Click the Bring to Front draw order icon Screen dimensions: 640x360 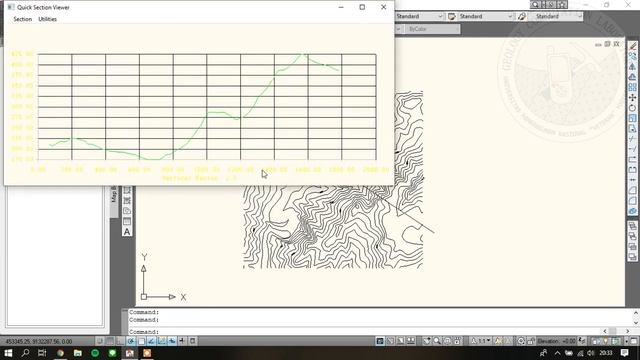[632, 226]
